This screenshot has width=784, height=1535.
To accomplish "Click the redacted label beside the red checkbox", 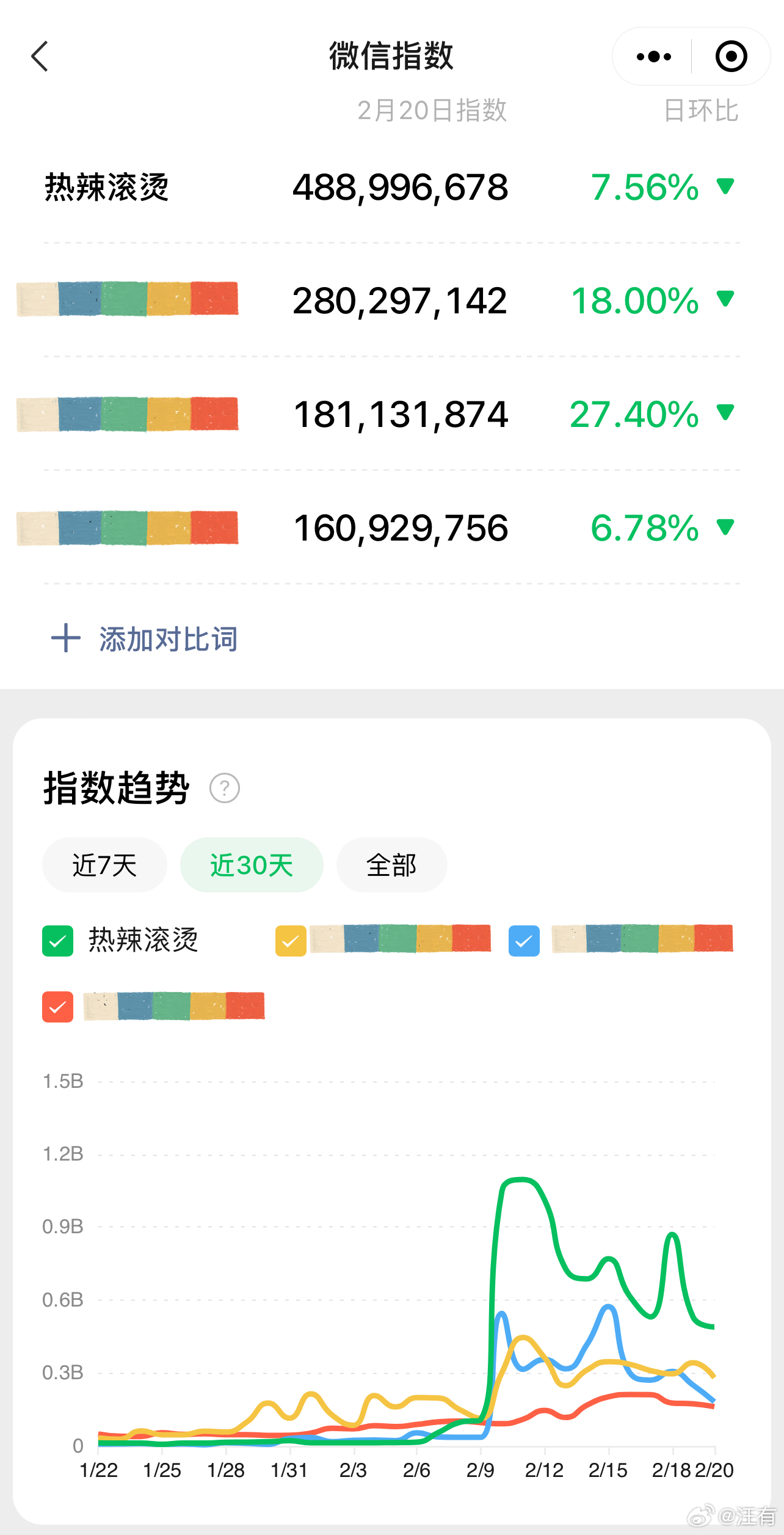I will [x=174, y=1006].
